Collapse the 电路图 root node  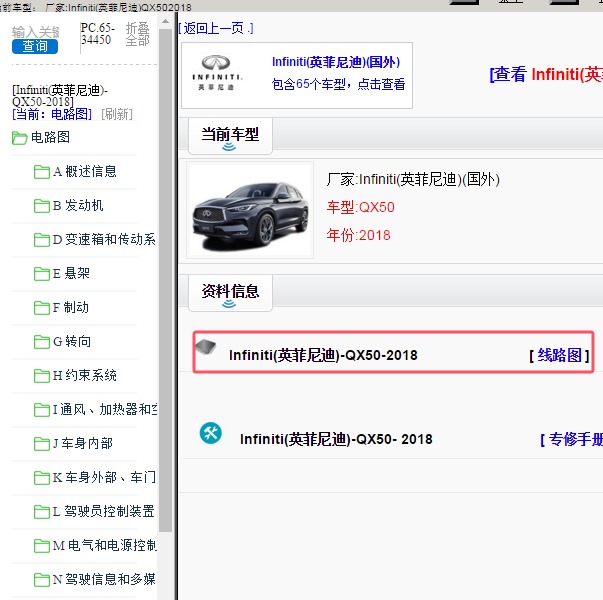pyautogui.click(x=50, y=137)
